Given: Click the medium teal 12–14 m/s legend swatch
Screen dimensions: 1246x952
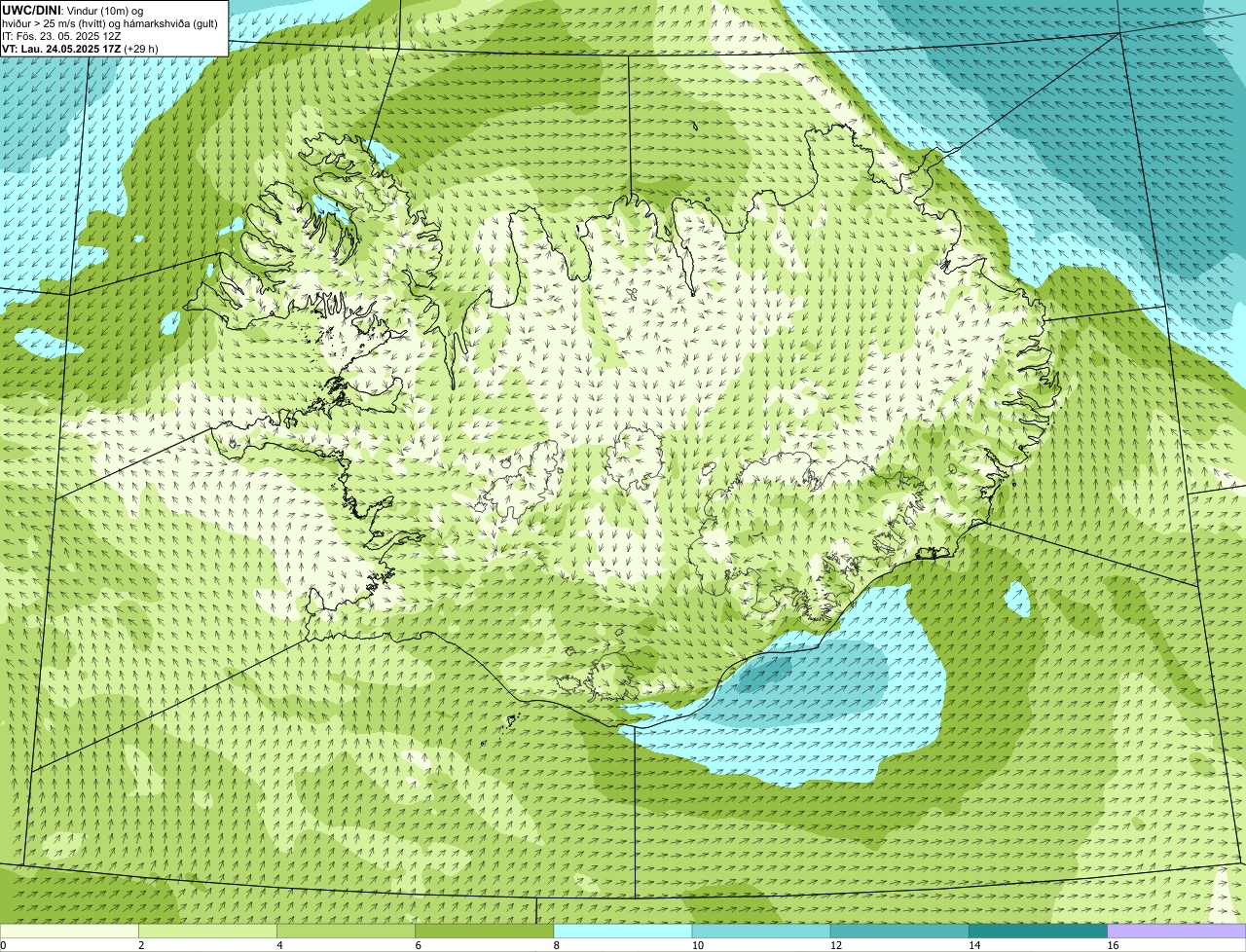Looking at the screenshot, I should [x=899, y=932].
